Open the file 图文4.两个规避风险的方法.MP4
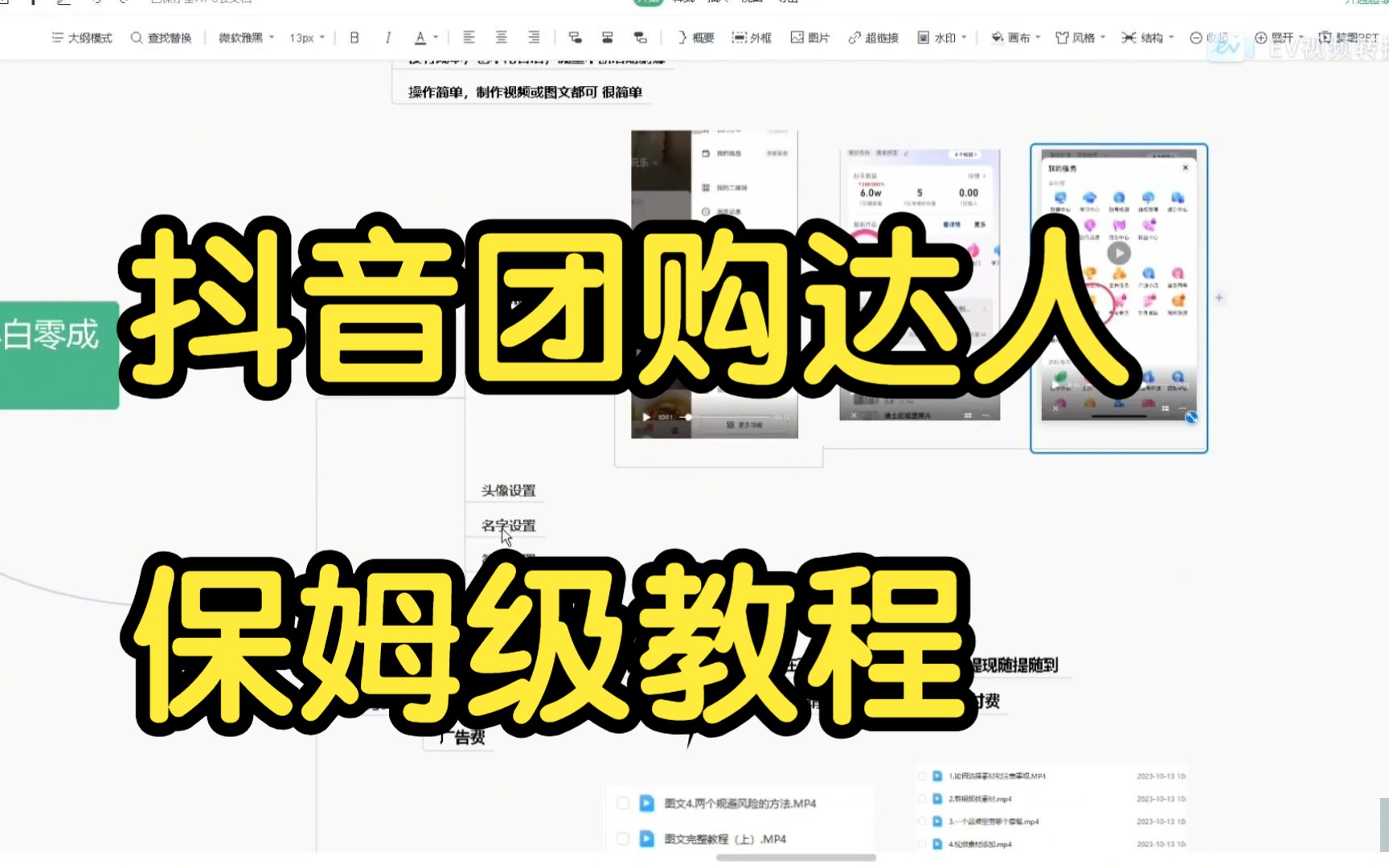1389x868 pixels. click(740, 803)
